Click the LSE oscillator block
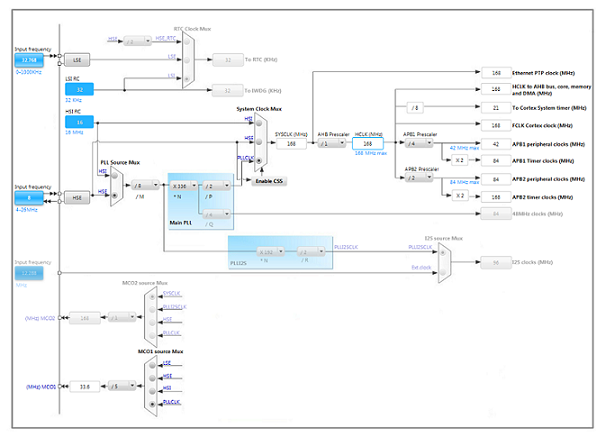Image resolution: width=606 pixels, height=437 pixels. coord(77,60)
